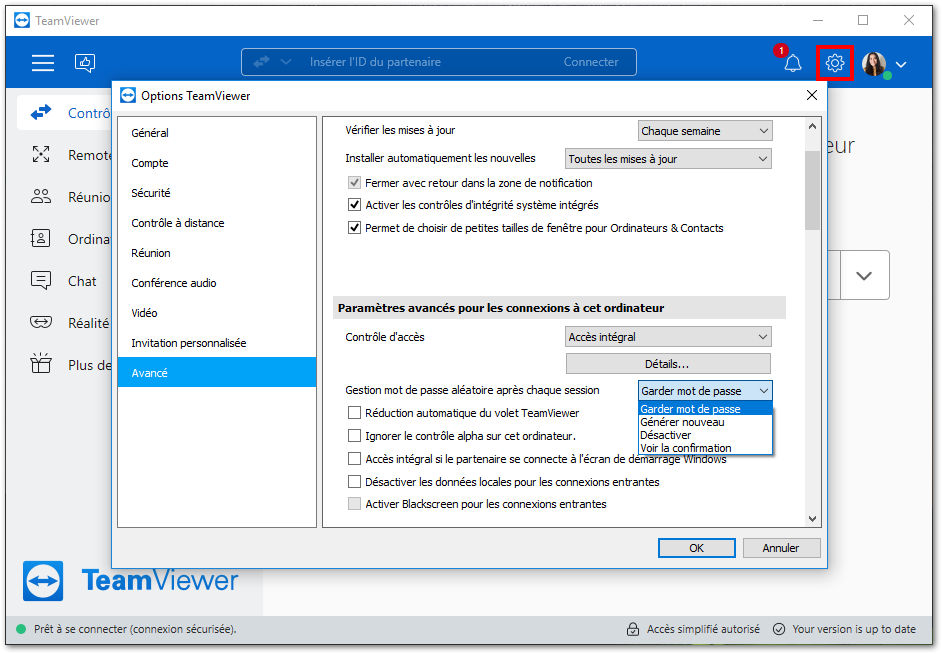This screenshot has width=942, height=654.
Task: Click Prêt à se connecter status text
Action: click(135, 629)
